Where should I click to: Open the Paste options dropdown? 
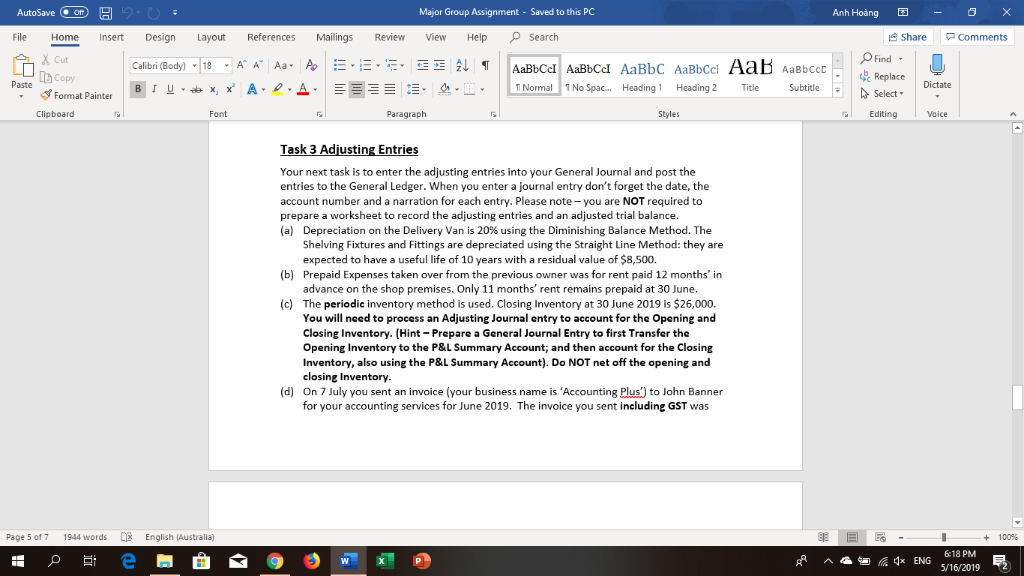[x=22, y=96]
